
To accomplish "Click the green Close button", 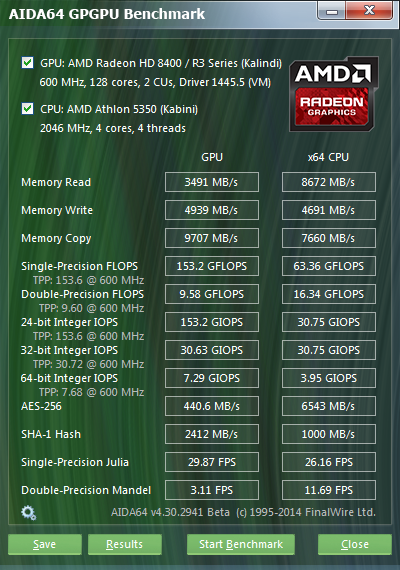I will (x=355, y=544).
